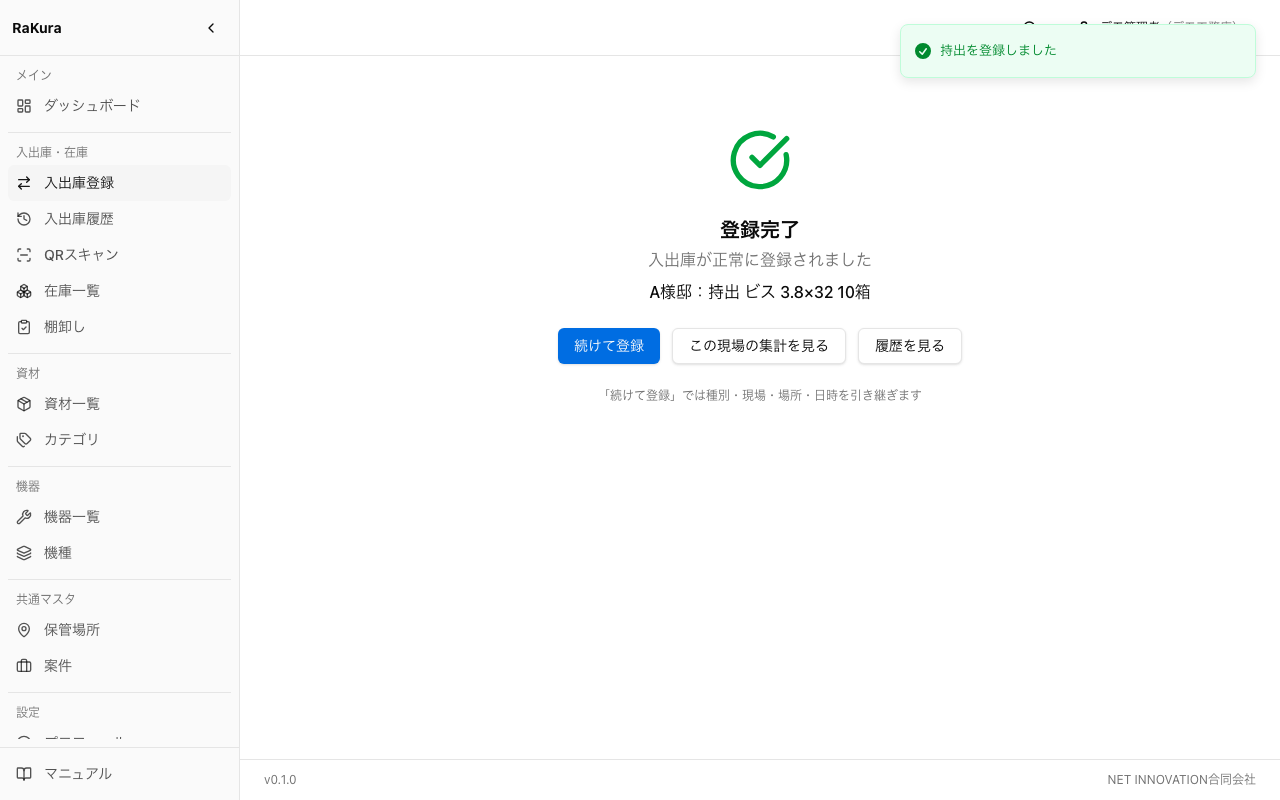Click the RaKura app title
Screen dimensions: 1280x800
(37, 28)
